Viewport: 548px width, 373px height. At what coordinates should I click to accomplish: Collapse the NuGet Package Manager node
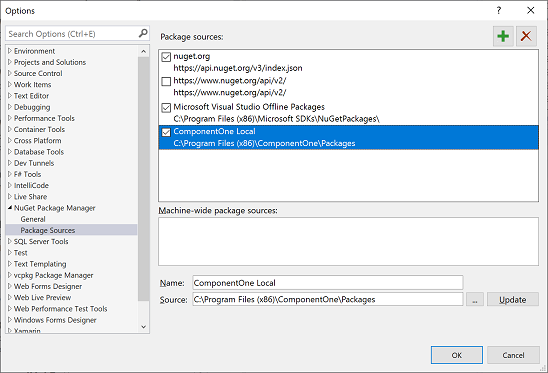click(x=10, y=208)
